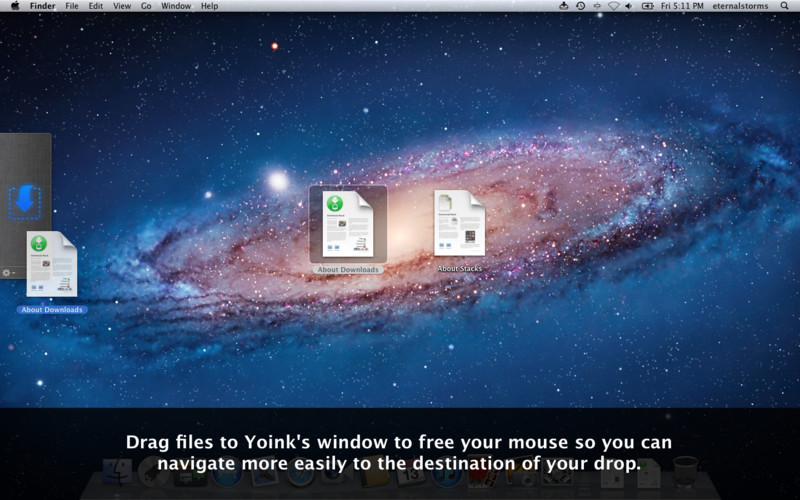The height and width of the screenshot is (500, 800).
Task: Select the highlighted About Downloads desktop file
Action: click(x=347, y=224)
